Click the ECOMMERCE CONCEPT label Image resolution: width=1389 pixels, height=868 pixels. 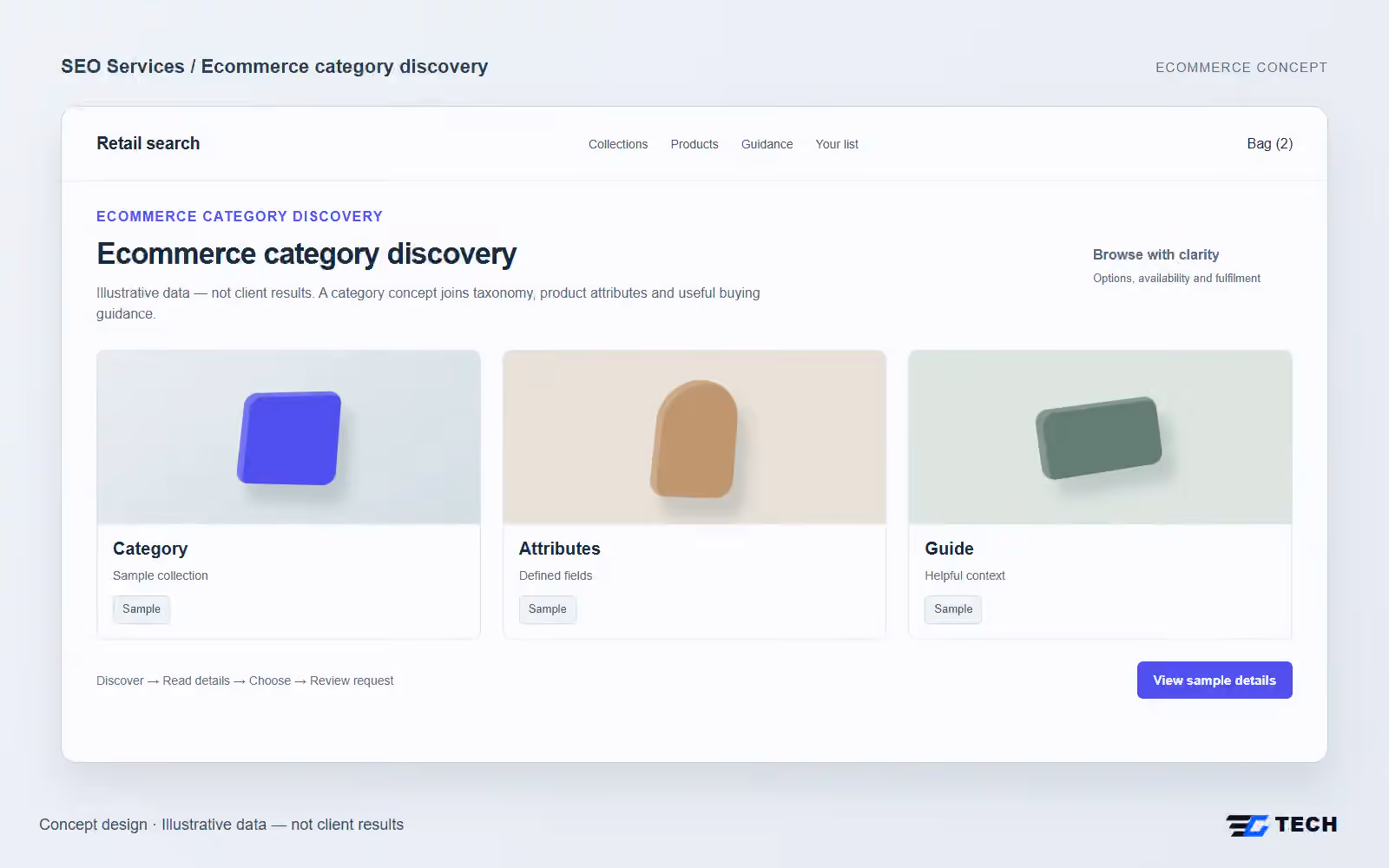pyautogui.click(x=1241, y=68)
